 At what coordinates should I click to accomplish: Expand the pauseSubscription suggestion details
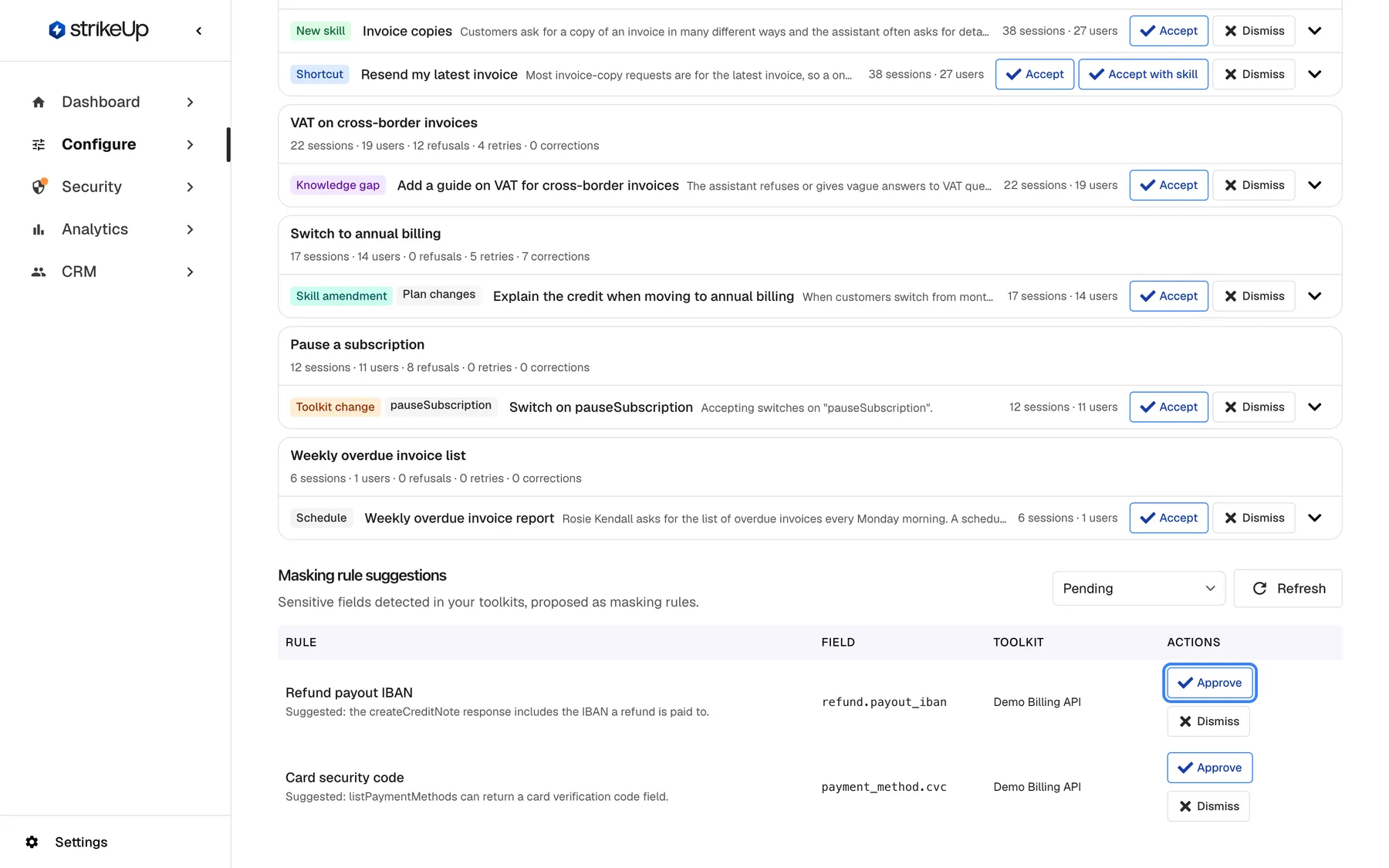pos(1315,407)
